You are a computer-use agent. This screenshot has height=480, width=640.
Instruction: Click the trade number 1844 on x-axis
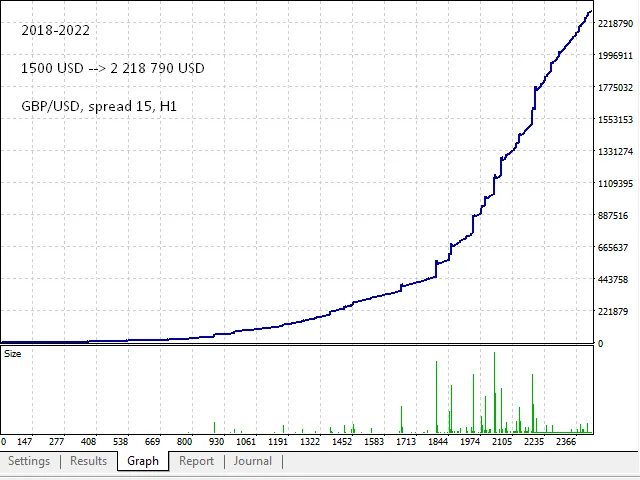tap(438, 442)
